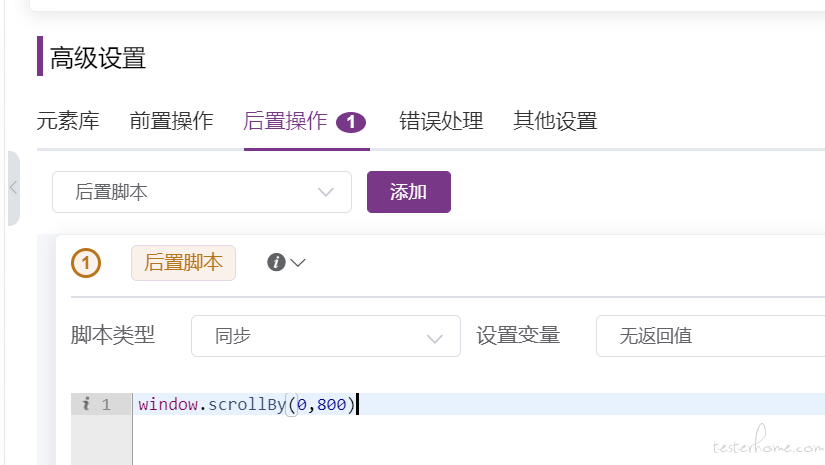The height and width of the screenshot is (465, 825).
Task: Click the 高级设置 heading
Action: pyautogui.click(x=97, y=58)
